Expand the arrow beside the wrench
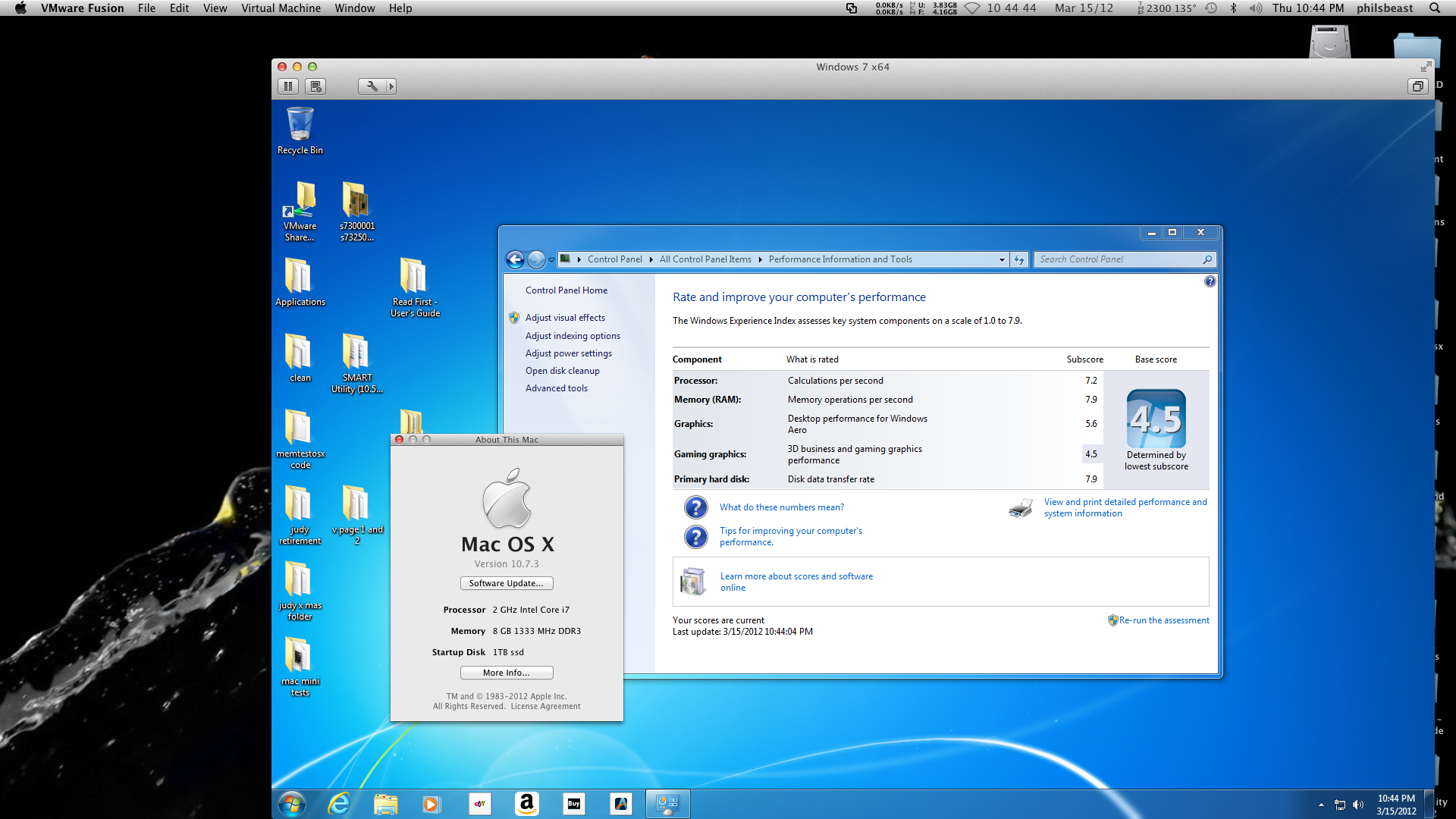1456x819 pixels. pos(391,86)
